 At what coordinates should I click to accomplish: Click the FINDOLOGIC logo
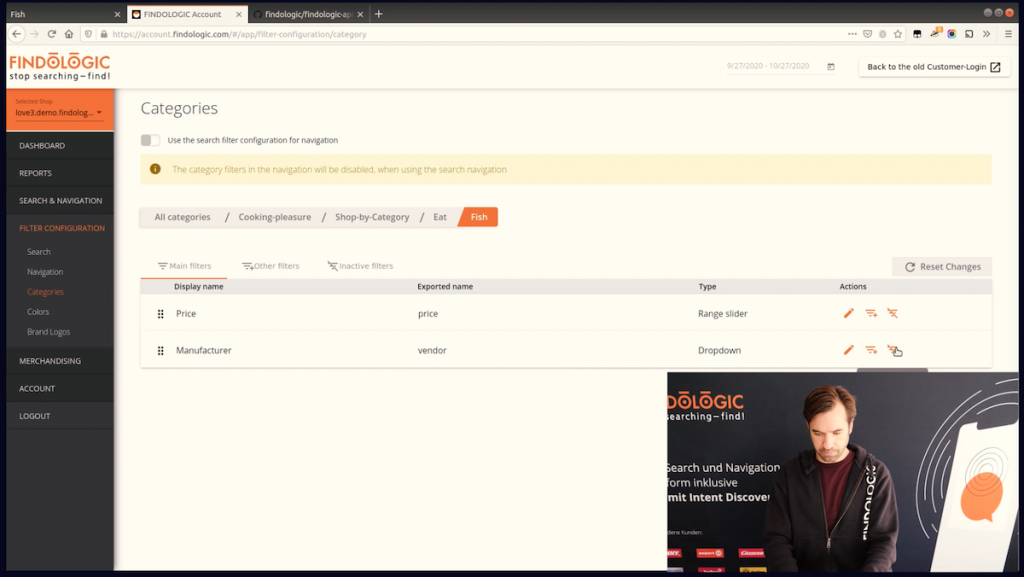(x=59, y=67)
